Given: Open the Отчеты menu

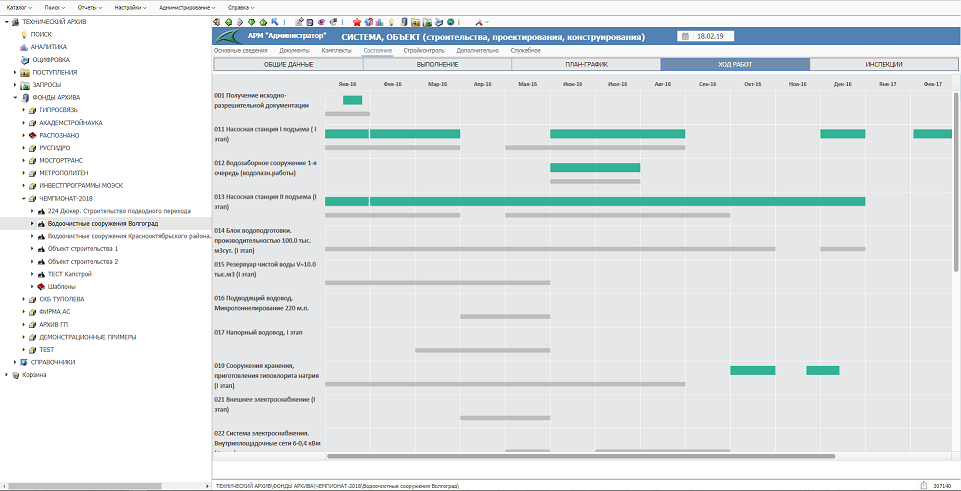Looking at the screenshot, I should (88, 7).
